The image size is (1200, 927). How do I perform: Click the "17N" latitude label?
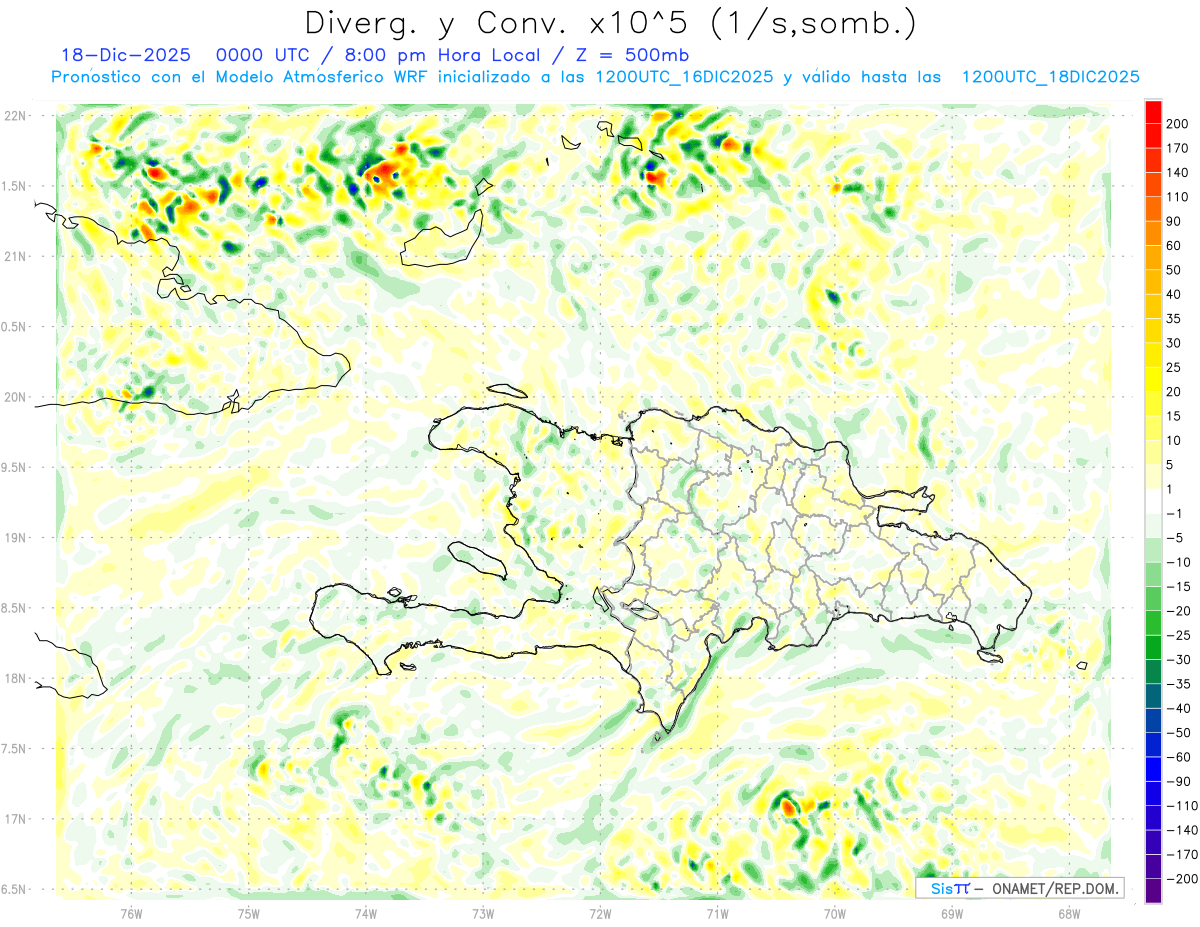pyautogui.click(x=15, y=819)
